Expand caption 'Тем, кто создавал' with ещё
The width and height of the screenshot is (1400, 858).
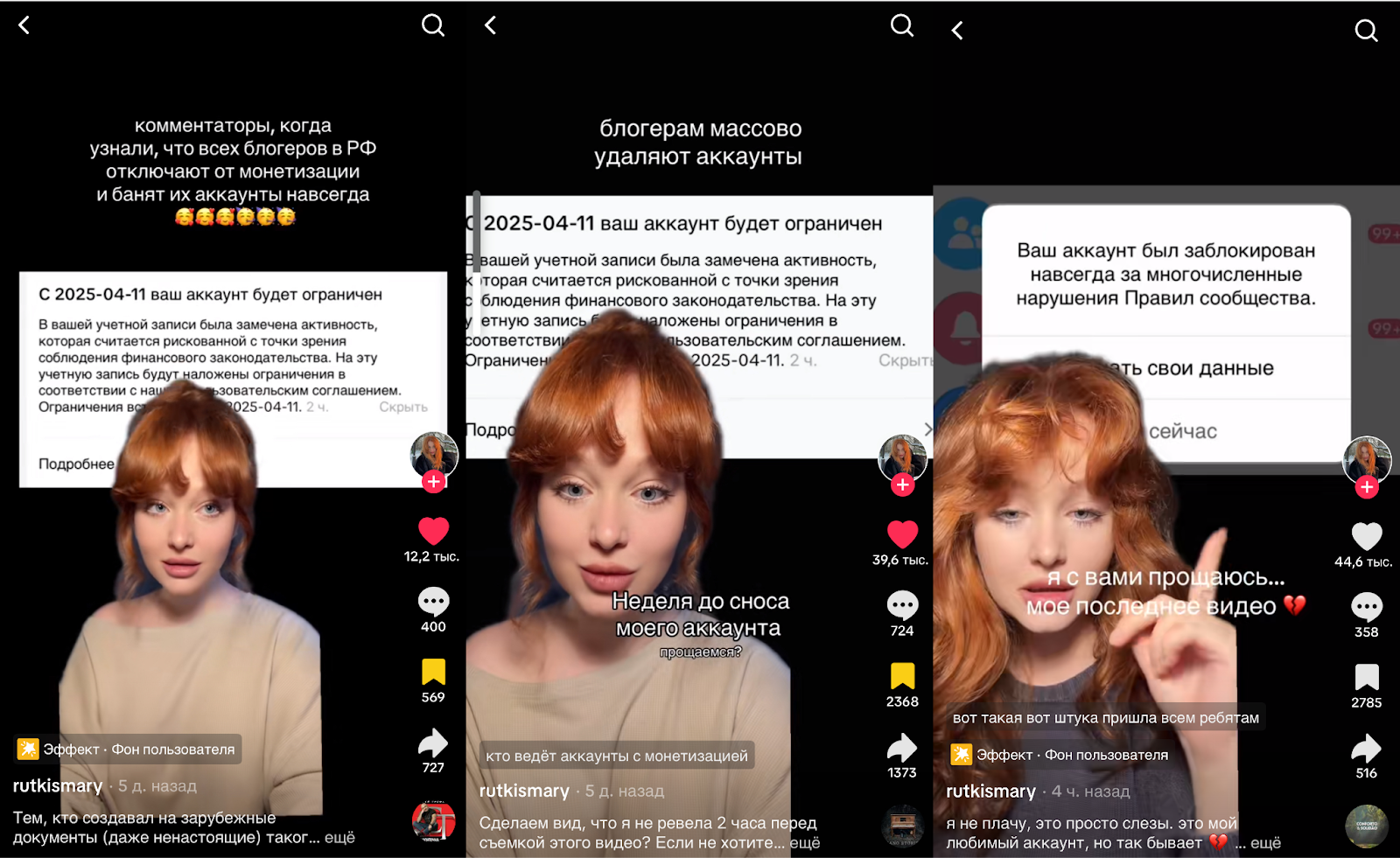click(339, 838)
